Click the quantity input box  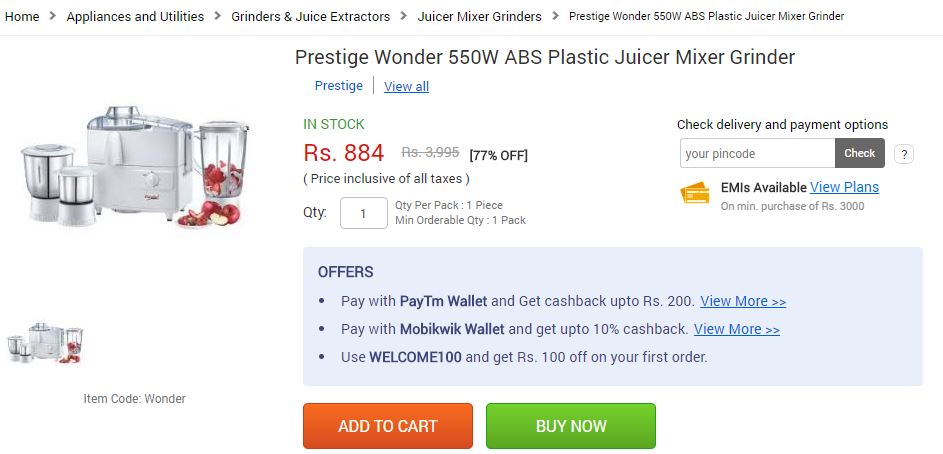click(x=363, y=213)
